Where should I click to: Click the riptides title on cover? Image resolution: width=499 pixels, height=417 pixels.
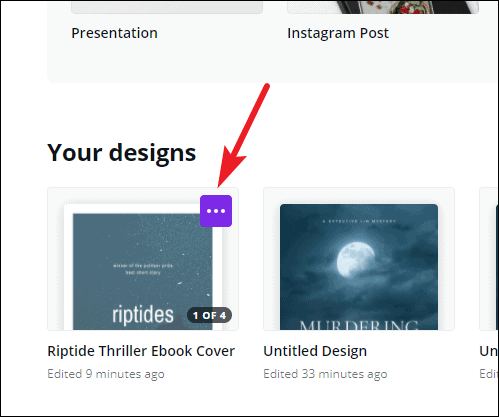pos(143,315)
